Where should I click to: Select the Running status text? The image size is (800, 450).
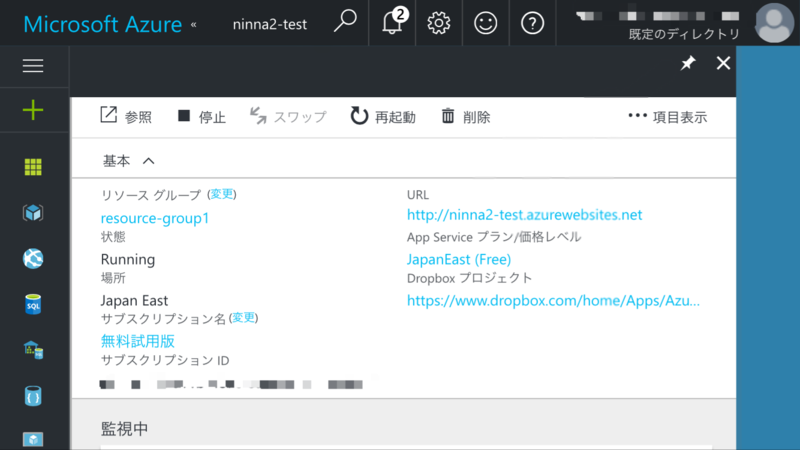(x=128, y=259)
